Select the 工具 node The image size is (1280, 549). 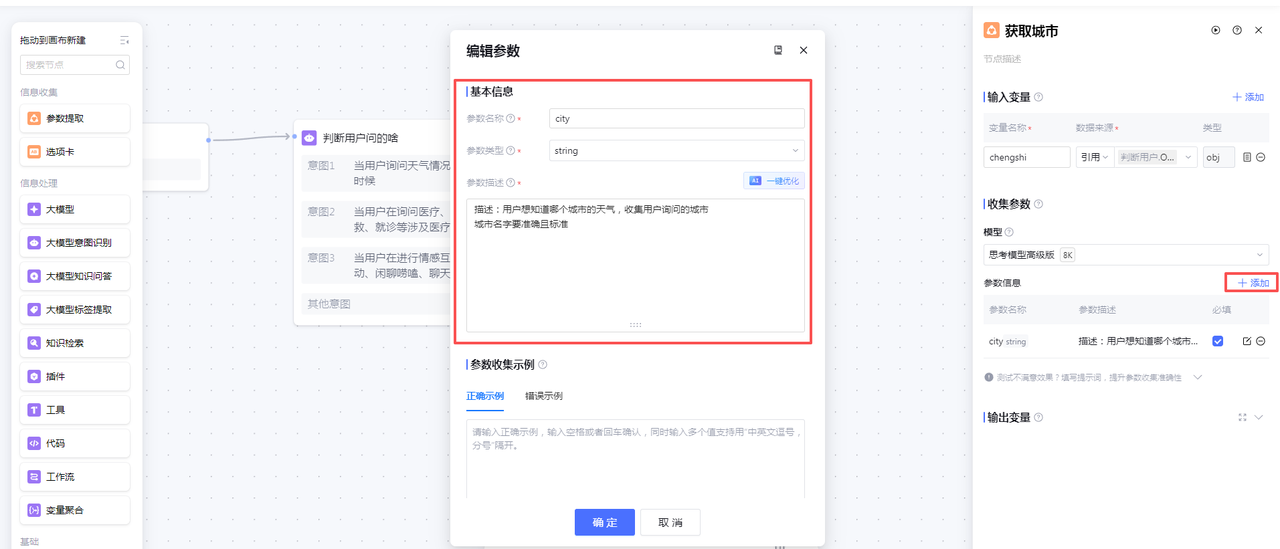coord(75,410)
